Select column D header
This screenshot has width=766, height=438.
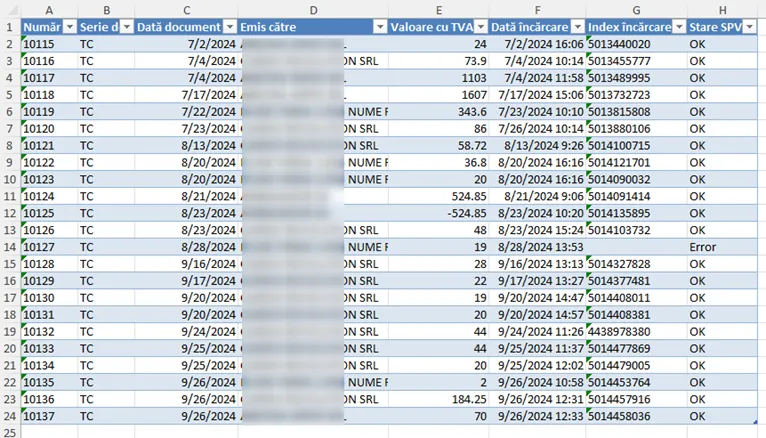pyautogui.click(x=313, y=10)
